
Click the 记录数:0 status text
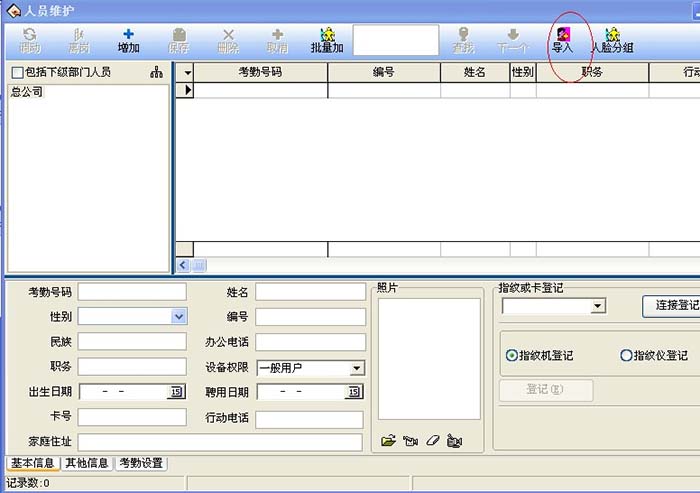pos(28,483)
